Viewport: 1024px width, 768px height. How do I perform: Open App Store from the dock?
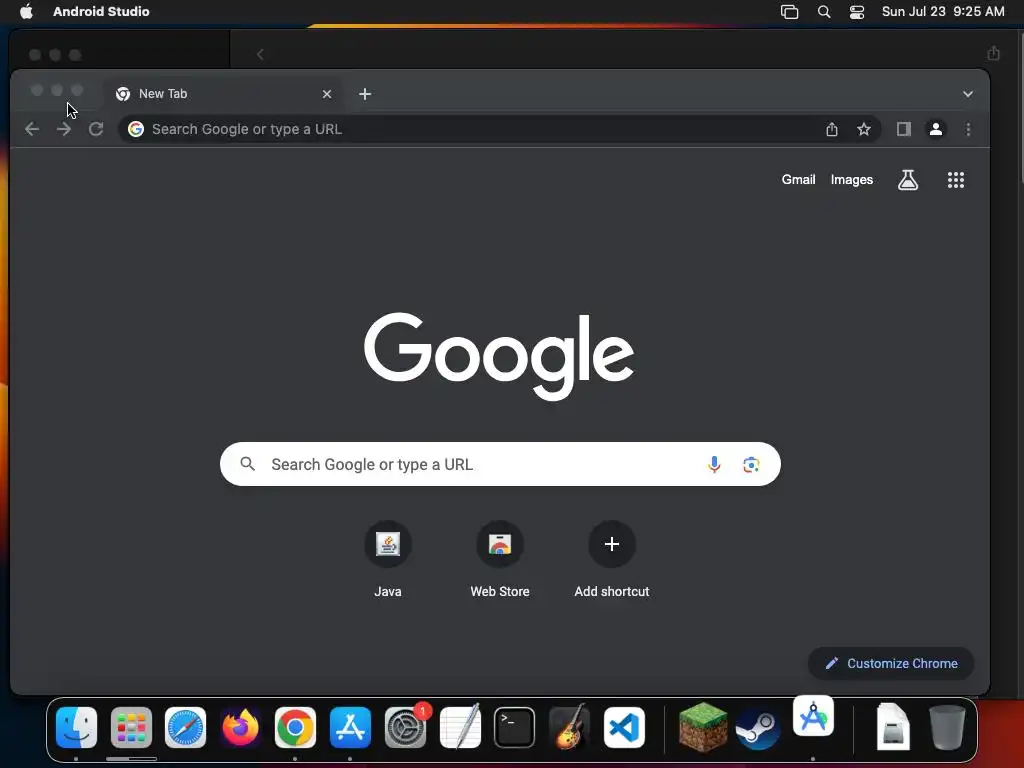[x=350, y=728]
